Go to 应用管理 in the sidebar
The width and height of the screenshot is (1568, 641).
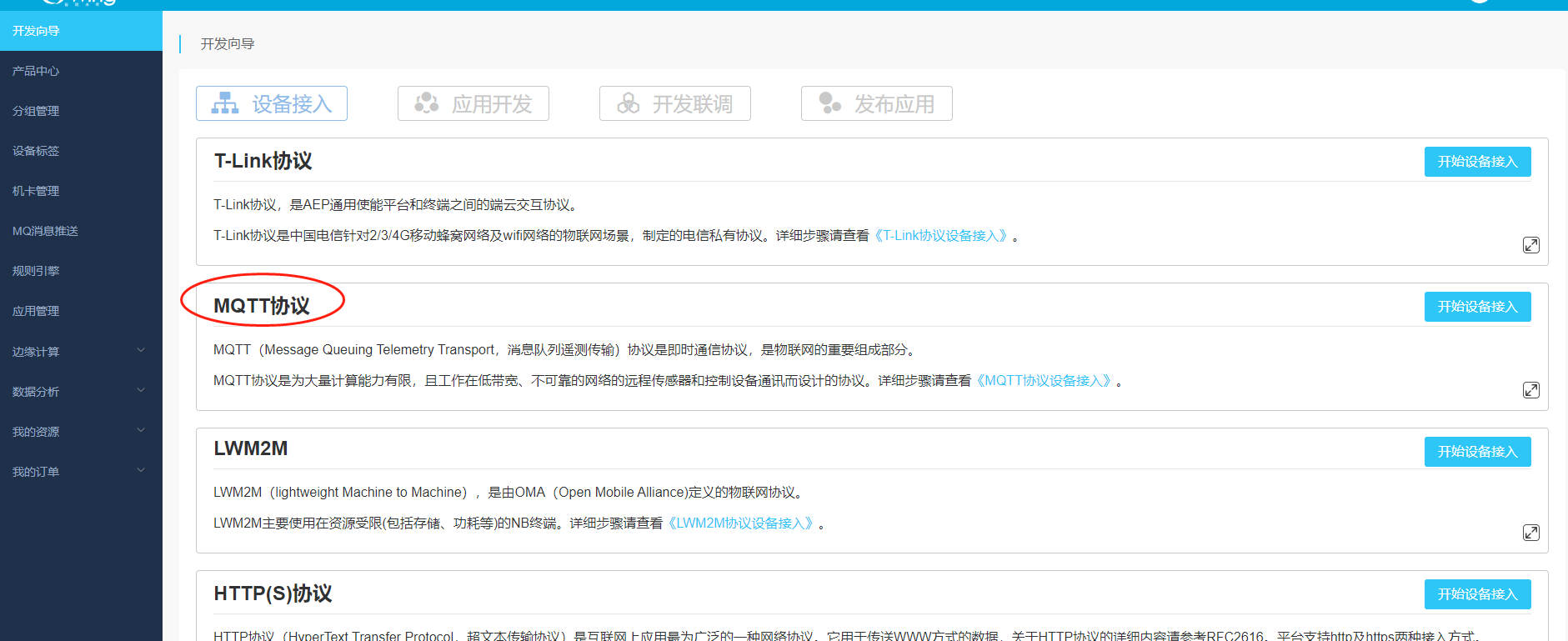81,311
